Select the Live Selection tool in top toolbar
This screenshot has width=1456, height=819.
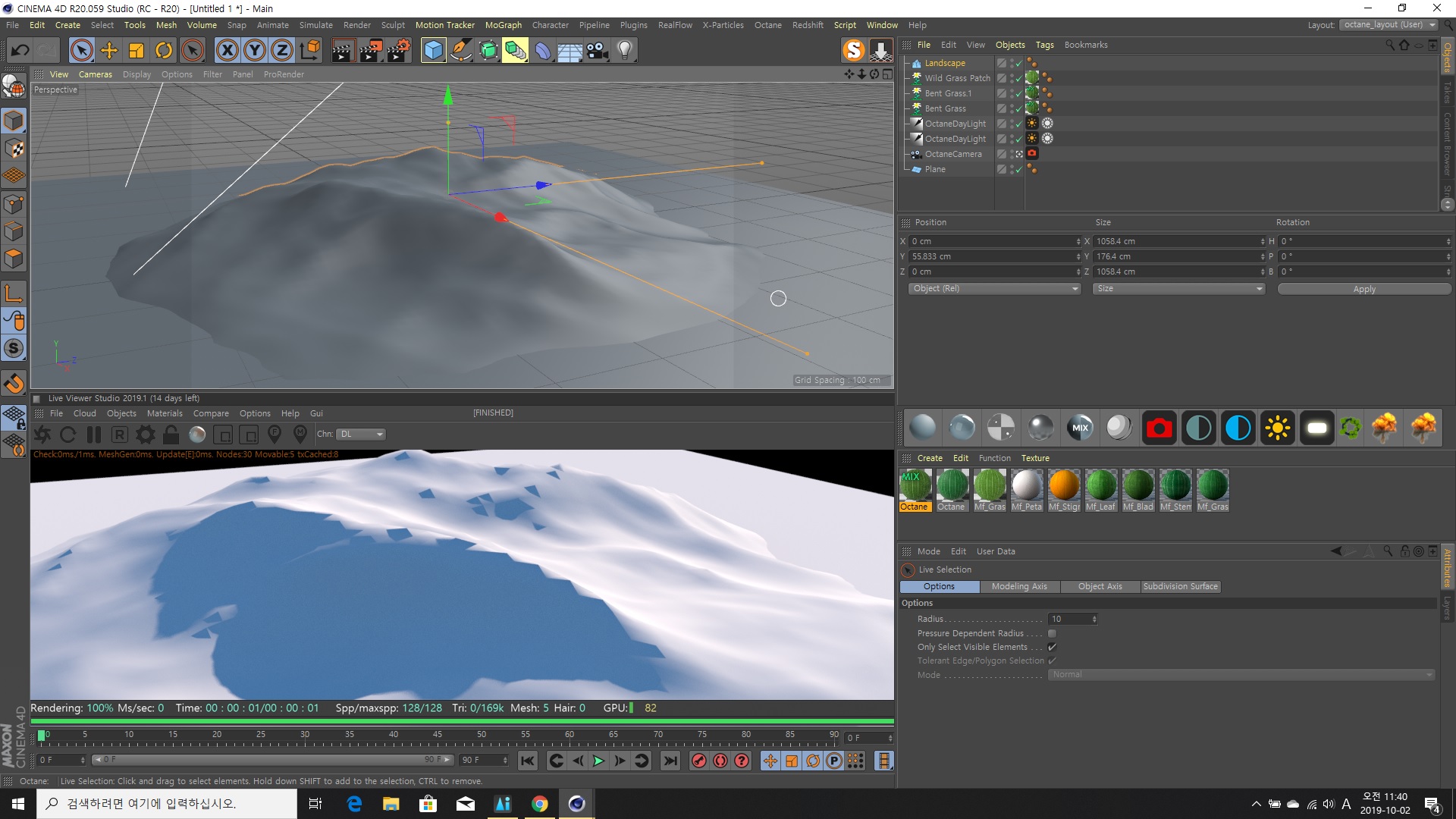(x=81, y=51)
